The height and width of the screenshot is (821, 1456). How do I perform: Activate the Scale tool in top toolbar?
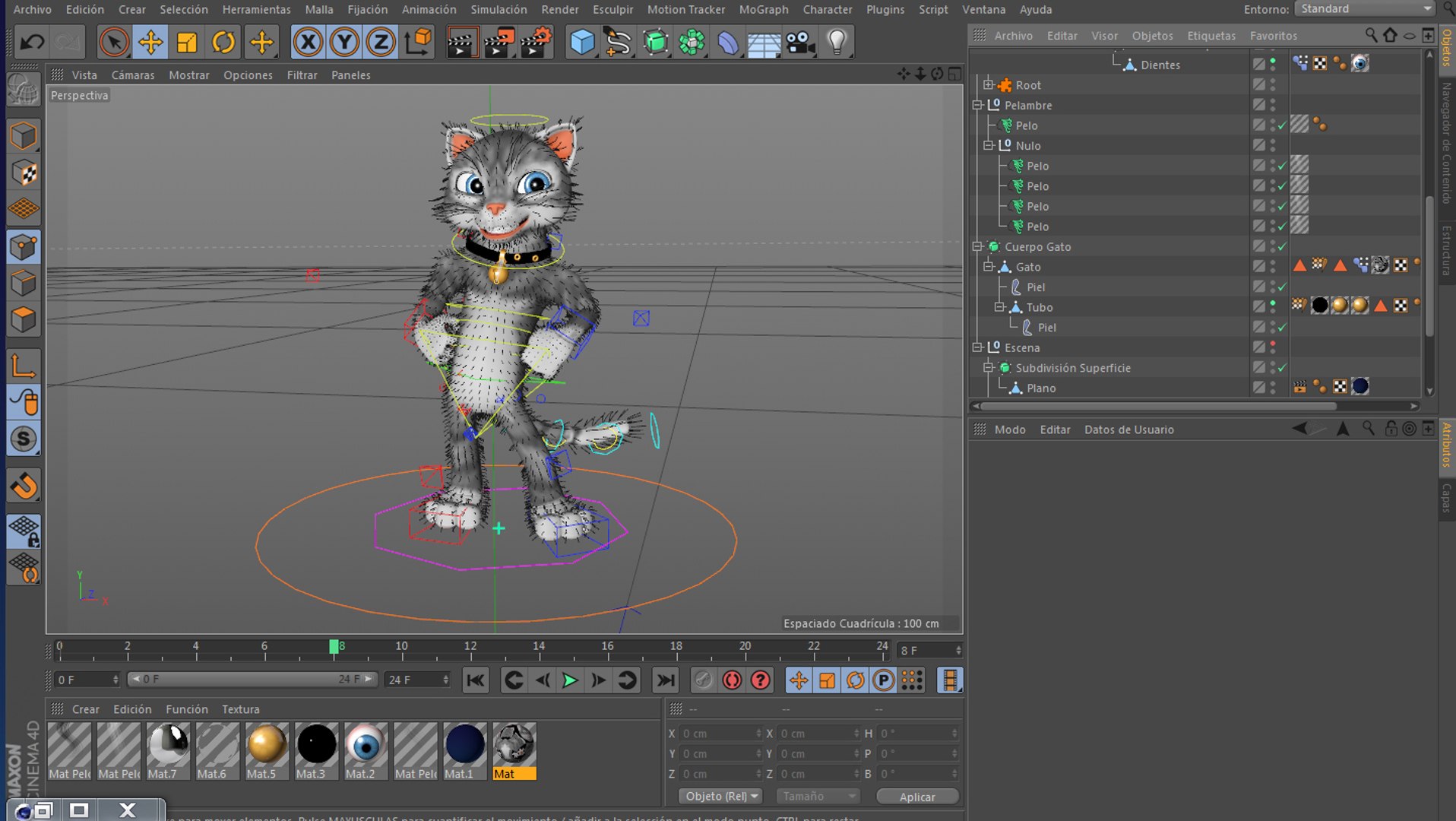click(x=187, y=42)
